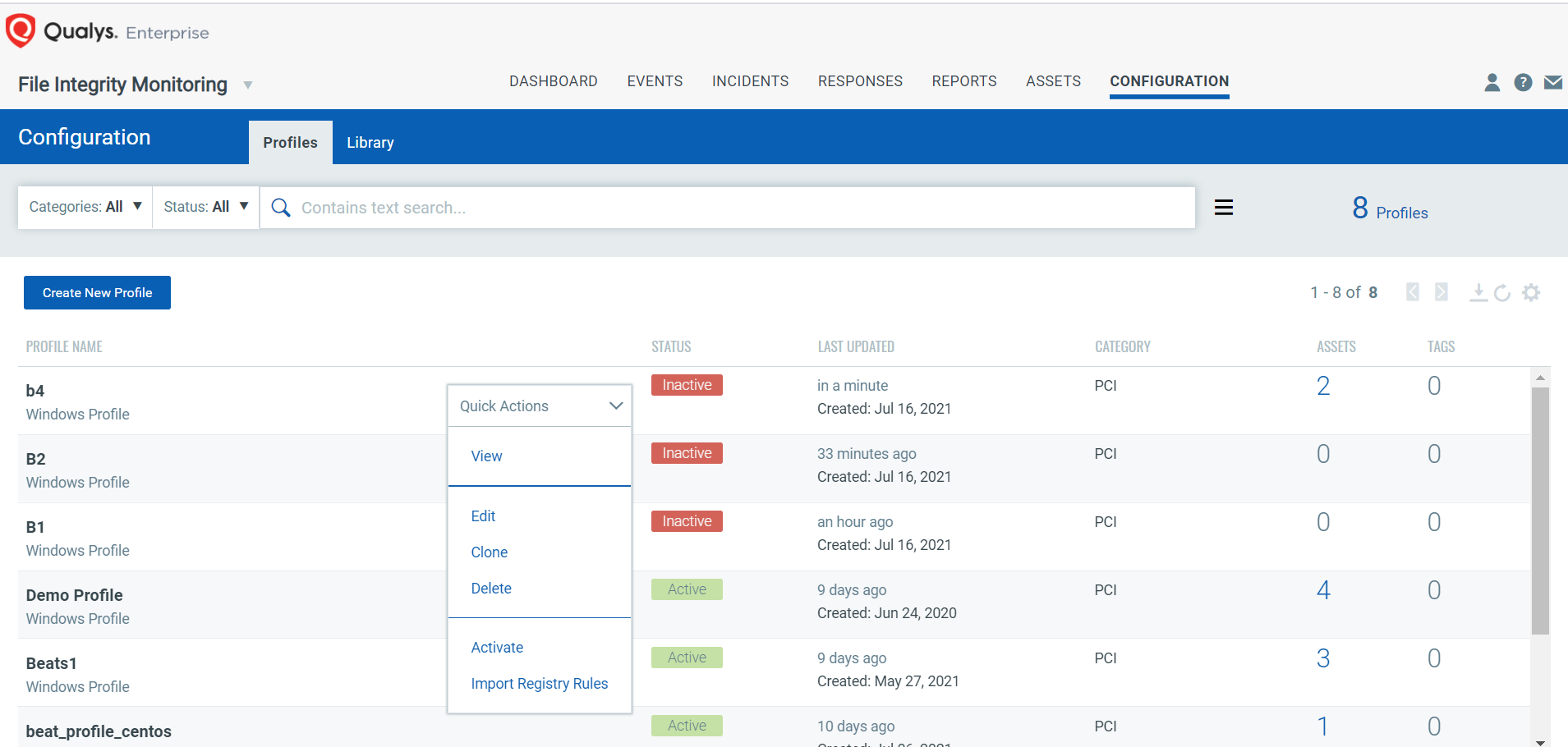
Task: Refresh the profiles table
Action: click(x=1502, y=293)
